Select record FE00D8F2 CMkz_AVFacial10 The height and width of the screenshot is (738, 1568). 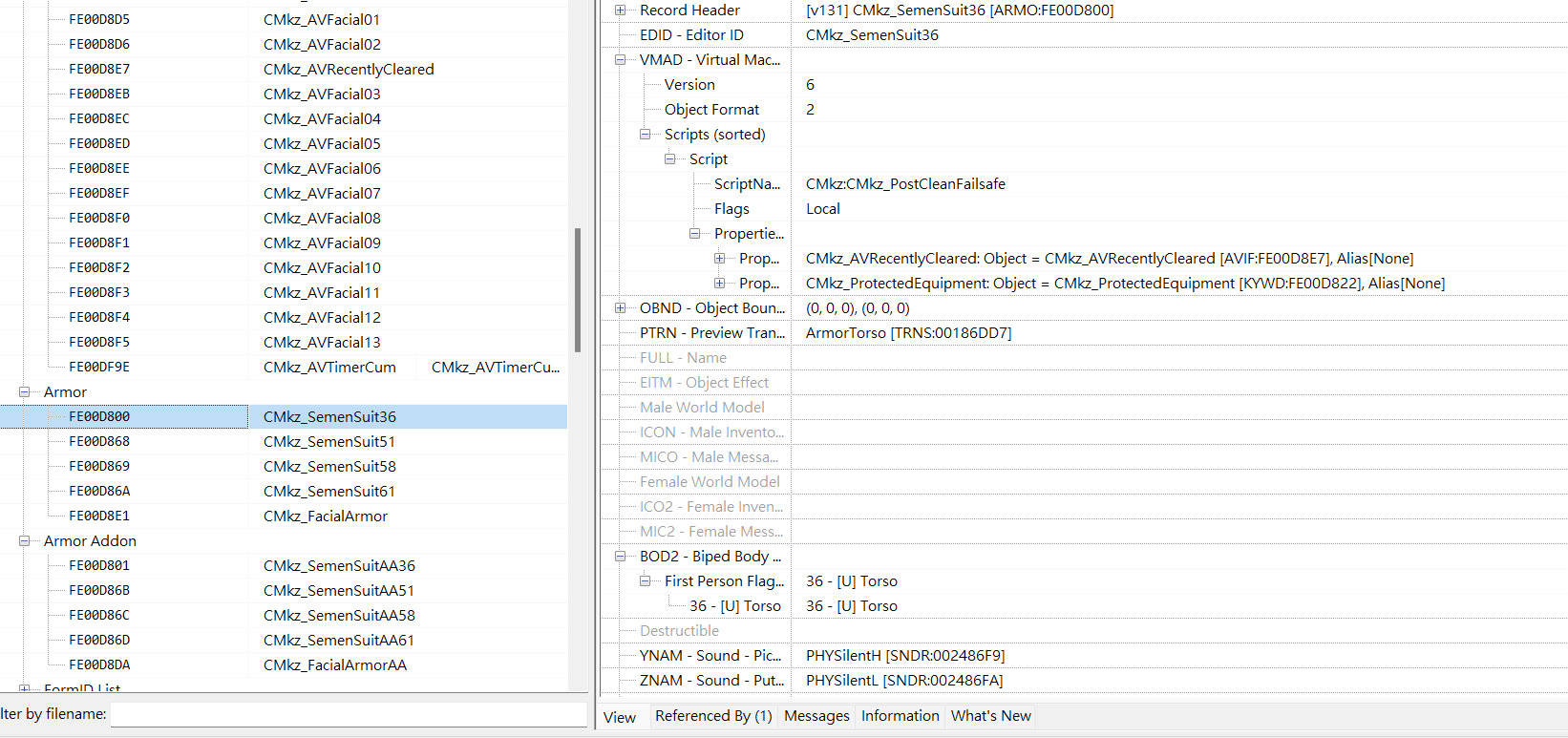coord(284,268)
